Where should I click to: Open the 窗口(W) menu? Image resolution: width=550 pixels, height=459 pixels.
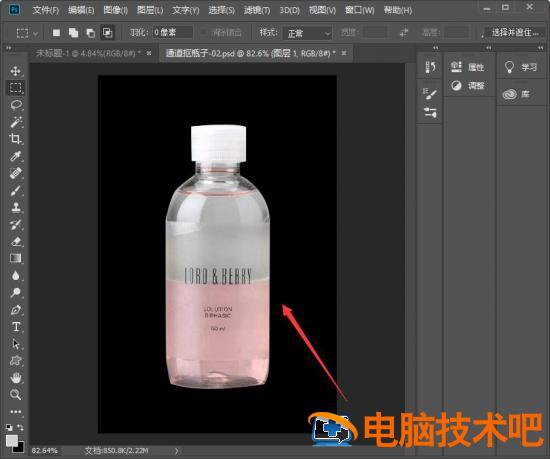360,10
